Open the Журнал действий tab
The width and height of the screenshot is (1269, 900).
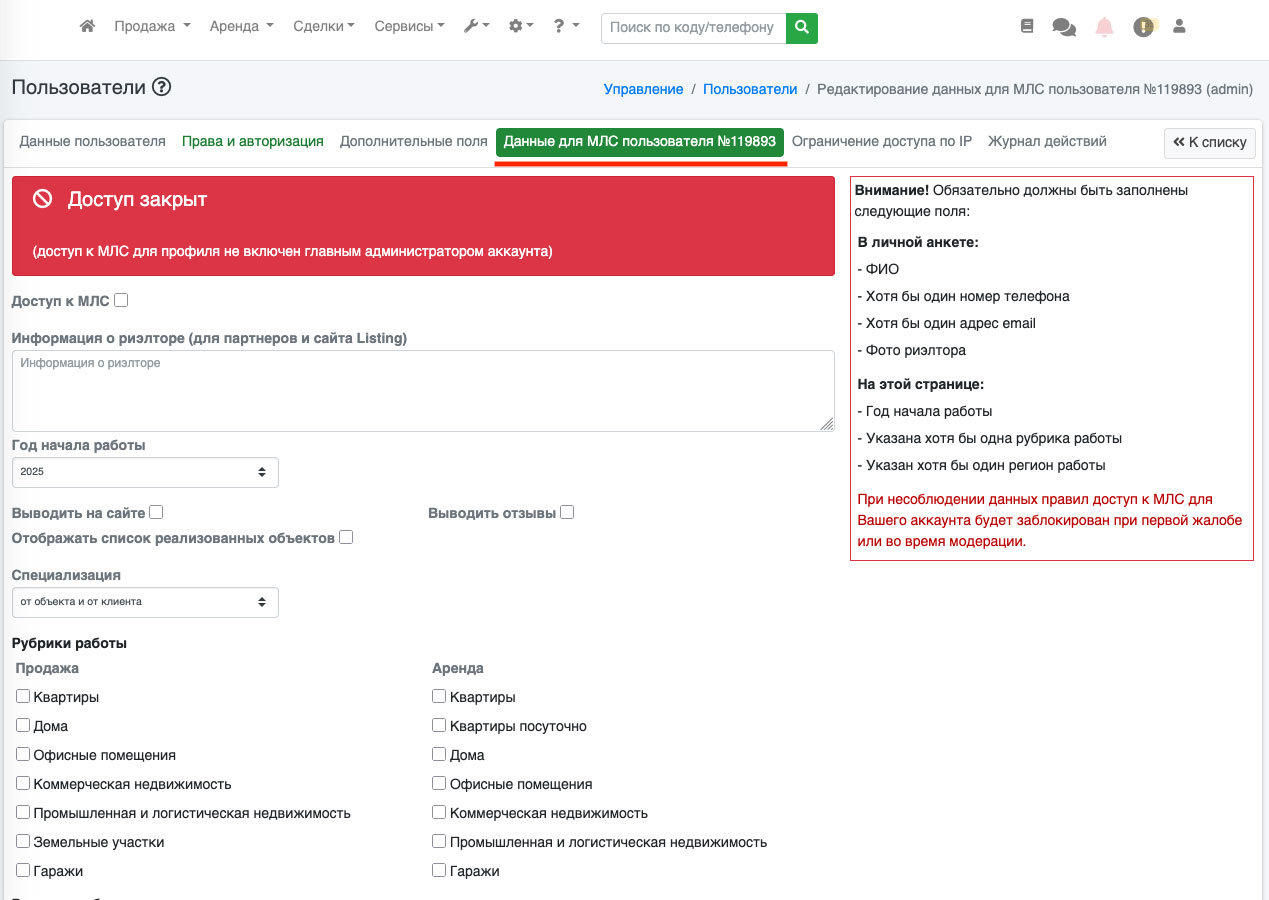[1047, 142]
